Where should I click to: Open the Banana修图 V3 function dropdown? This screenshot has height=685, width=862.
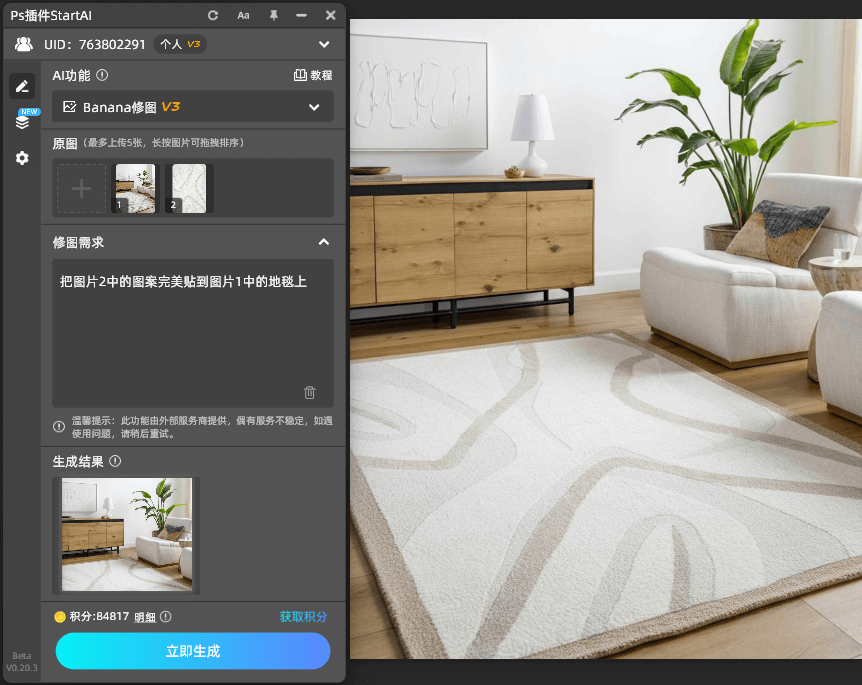tap(192, 106)
